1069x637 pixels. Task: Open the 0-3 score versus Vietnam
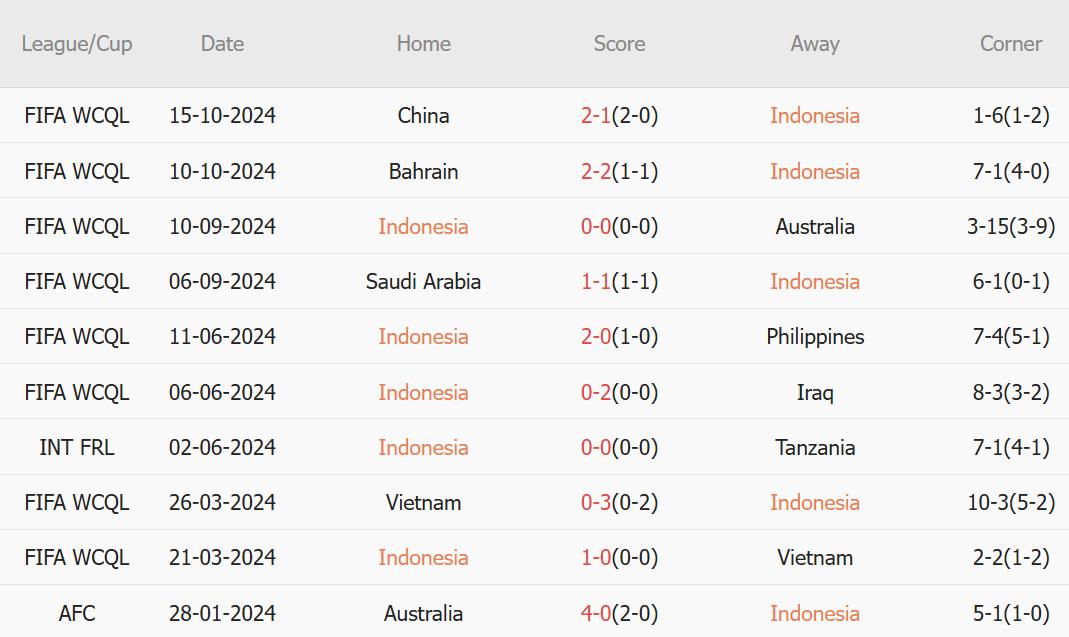point(596,503)
